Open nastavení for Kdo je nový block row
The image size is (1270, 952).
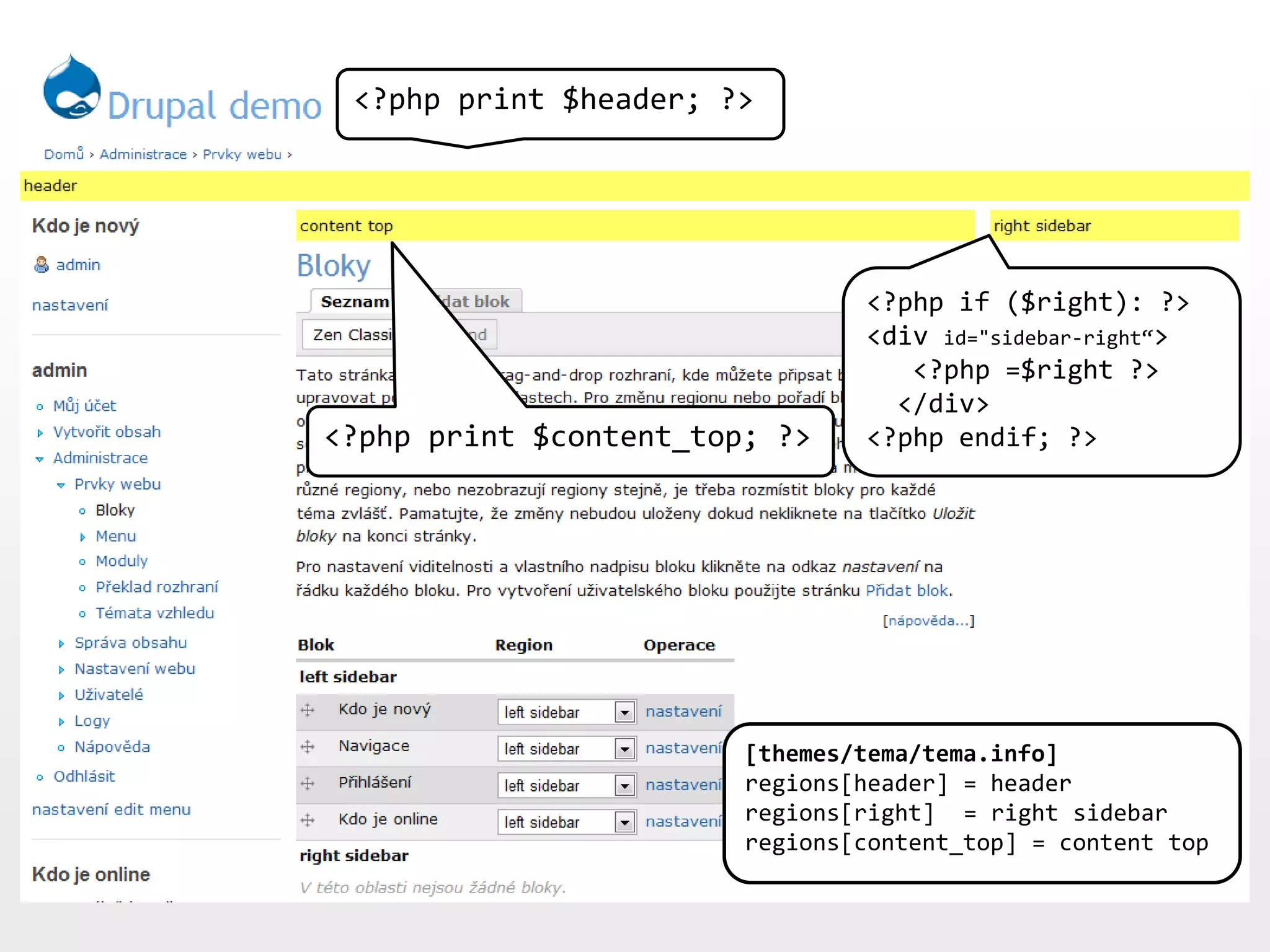coord(683,712)
